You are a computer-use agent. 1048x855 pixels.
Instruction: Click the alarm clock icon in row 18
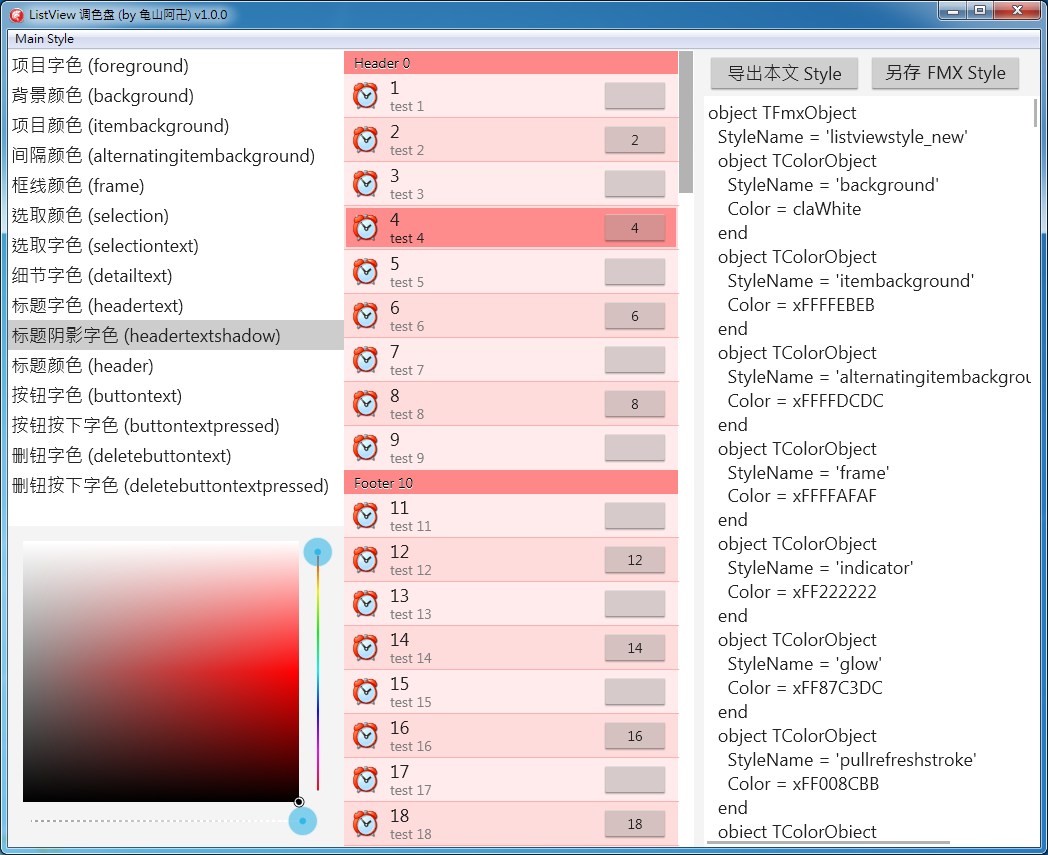pyautogui.click(x=366, y=824)
